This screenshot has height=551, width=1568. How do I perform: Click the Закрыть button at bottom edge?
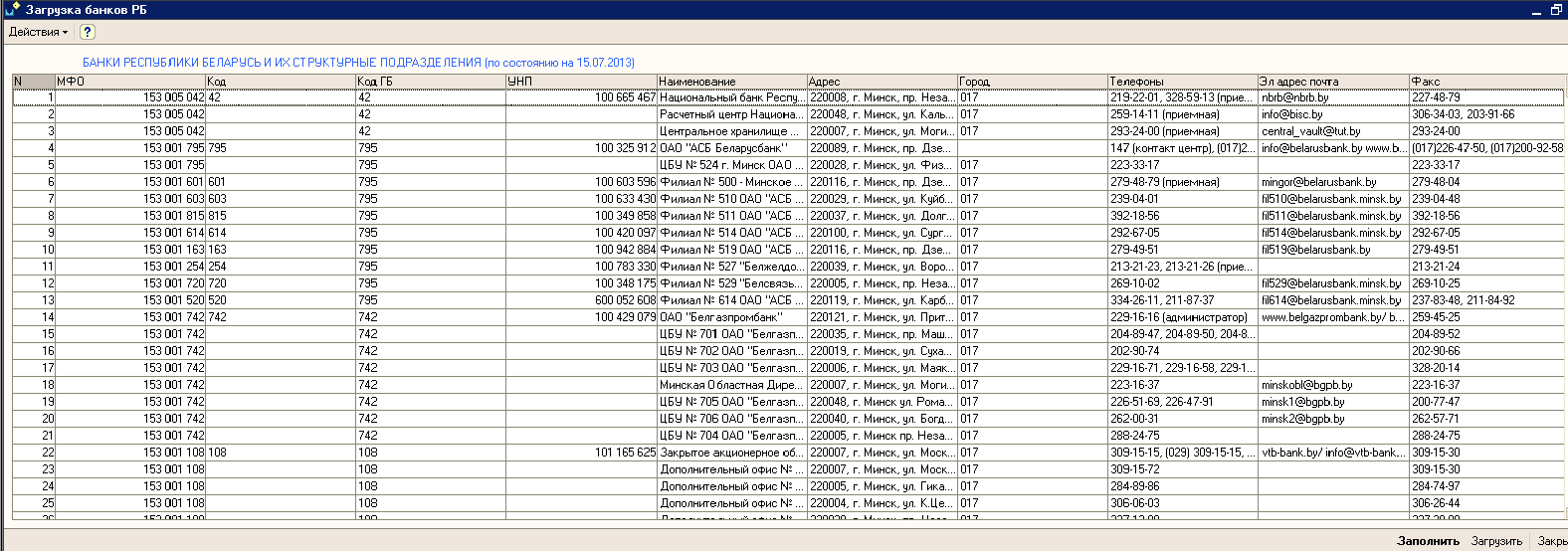pyautogui.click(x=1552, y=541)
